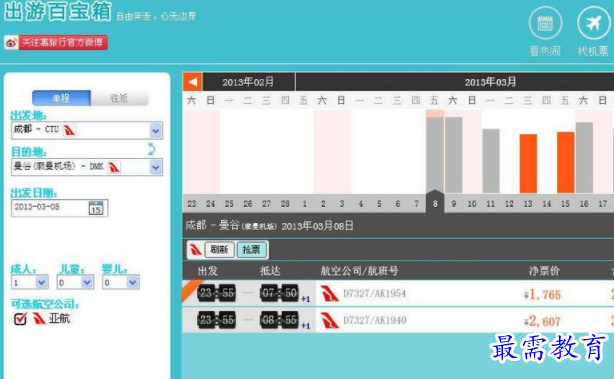Select flight D7327/AK1940 row
Viewport: 614px width, 379px height.
coord(398,320)
